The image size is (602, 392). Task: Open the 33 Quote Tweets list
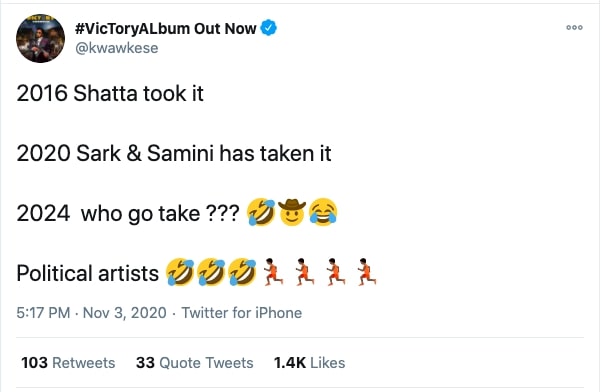click(x=195, y=363)
